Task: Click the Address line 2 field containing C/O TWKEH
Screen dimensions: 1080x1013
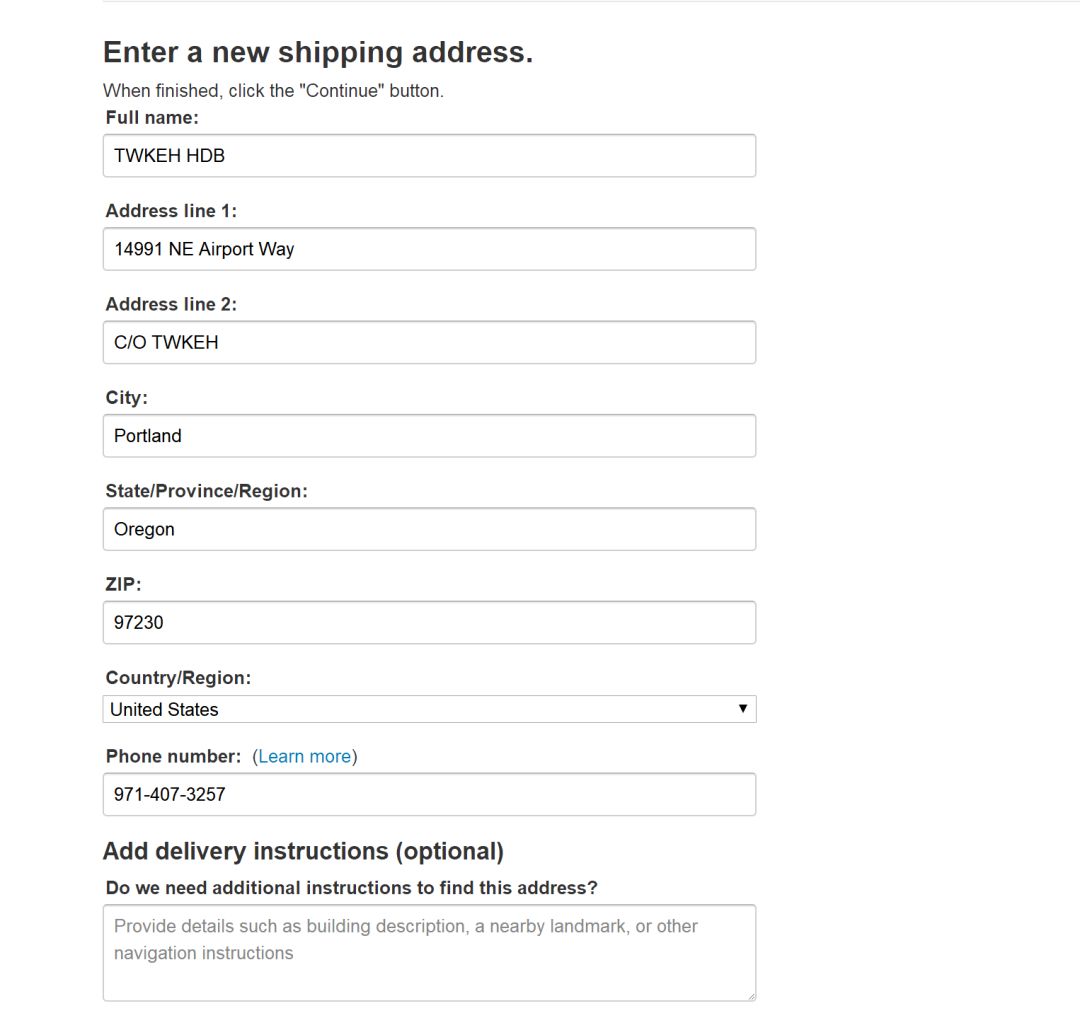Action: click(429, 342)
